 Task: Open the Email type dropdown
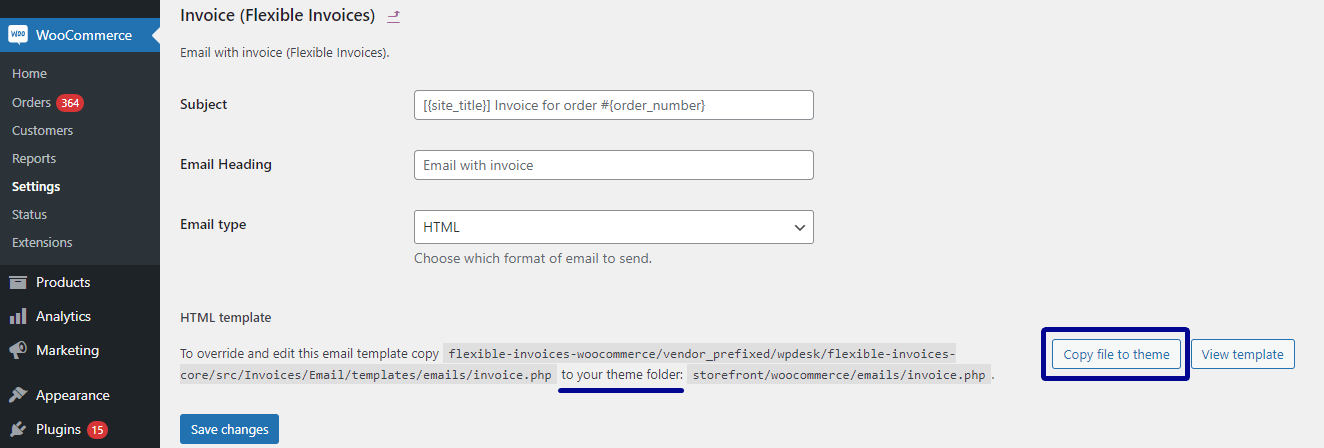[x=613, y=227]
